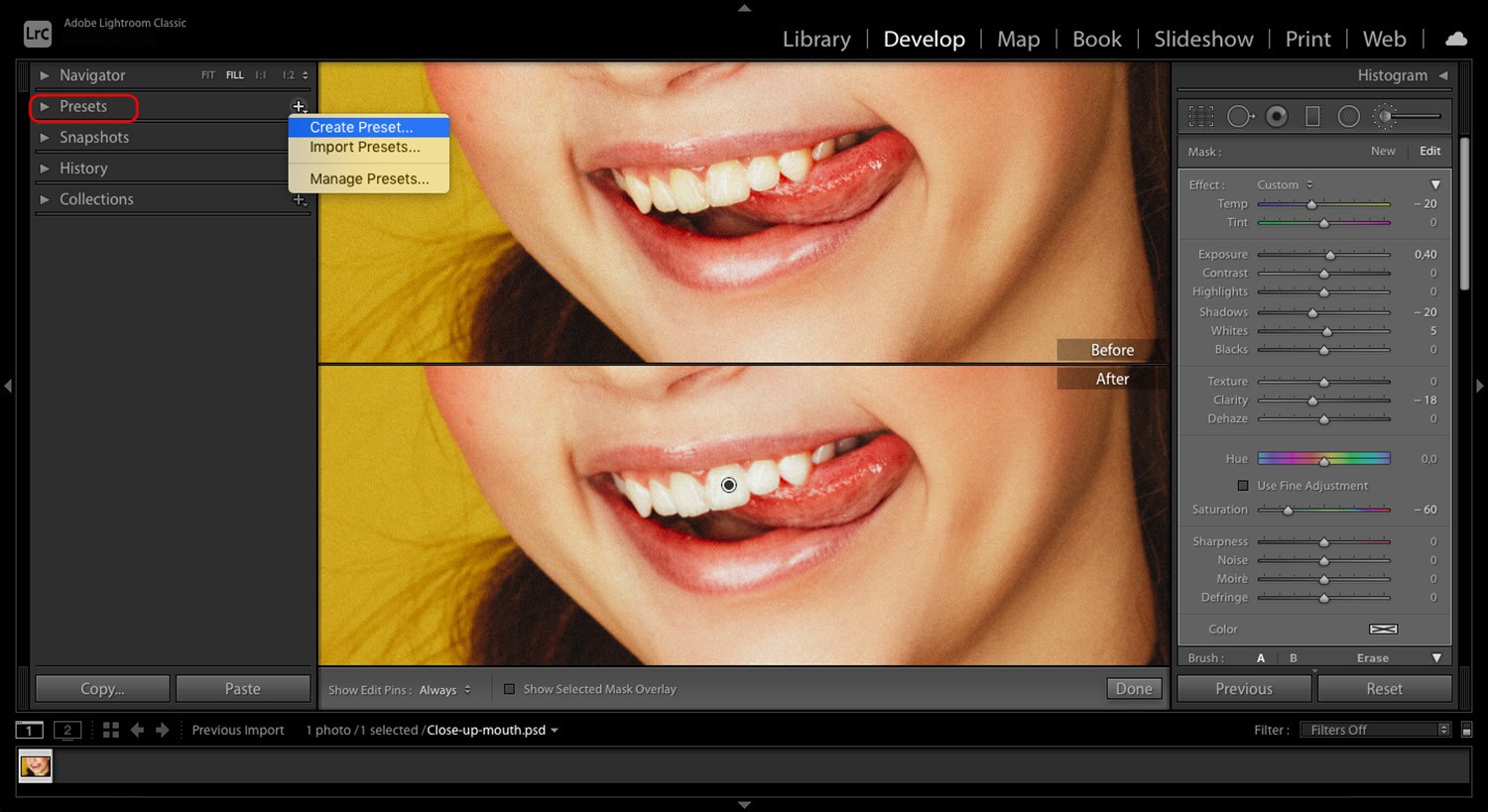This screenshot has width=1488, height=812.
Task: Click the Done button
Action: tap(1133, 688)
